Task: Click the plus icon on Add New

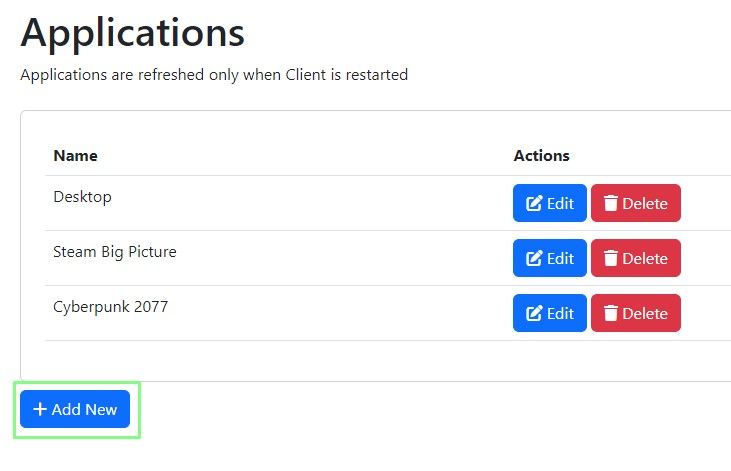Action: click(x=40, y=409)
